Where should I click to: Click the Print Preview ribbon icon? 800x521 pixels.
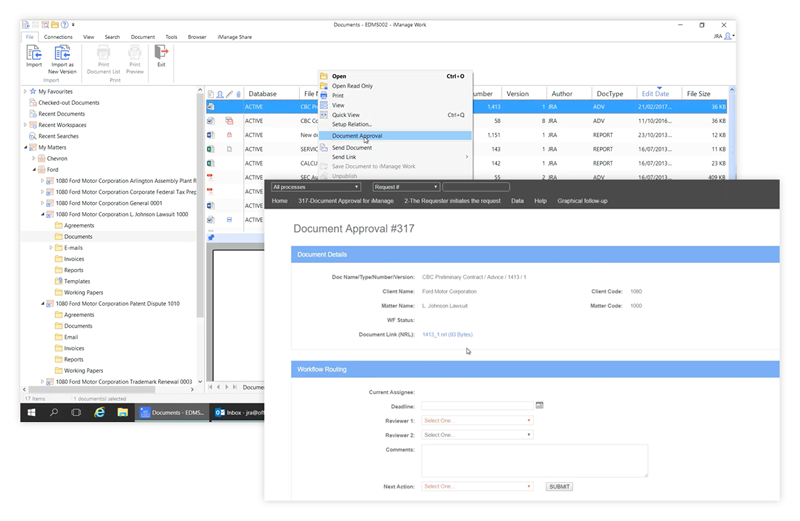135,53
